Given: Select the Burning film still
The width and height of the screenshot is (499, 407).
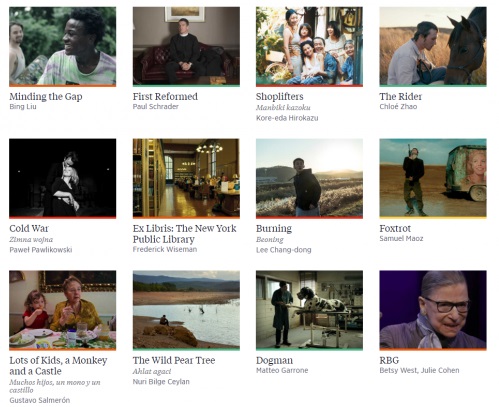Looking at the screenshot, I should pos(309,178).
